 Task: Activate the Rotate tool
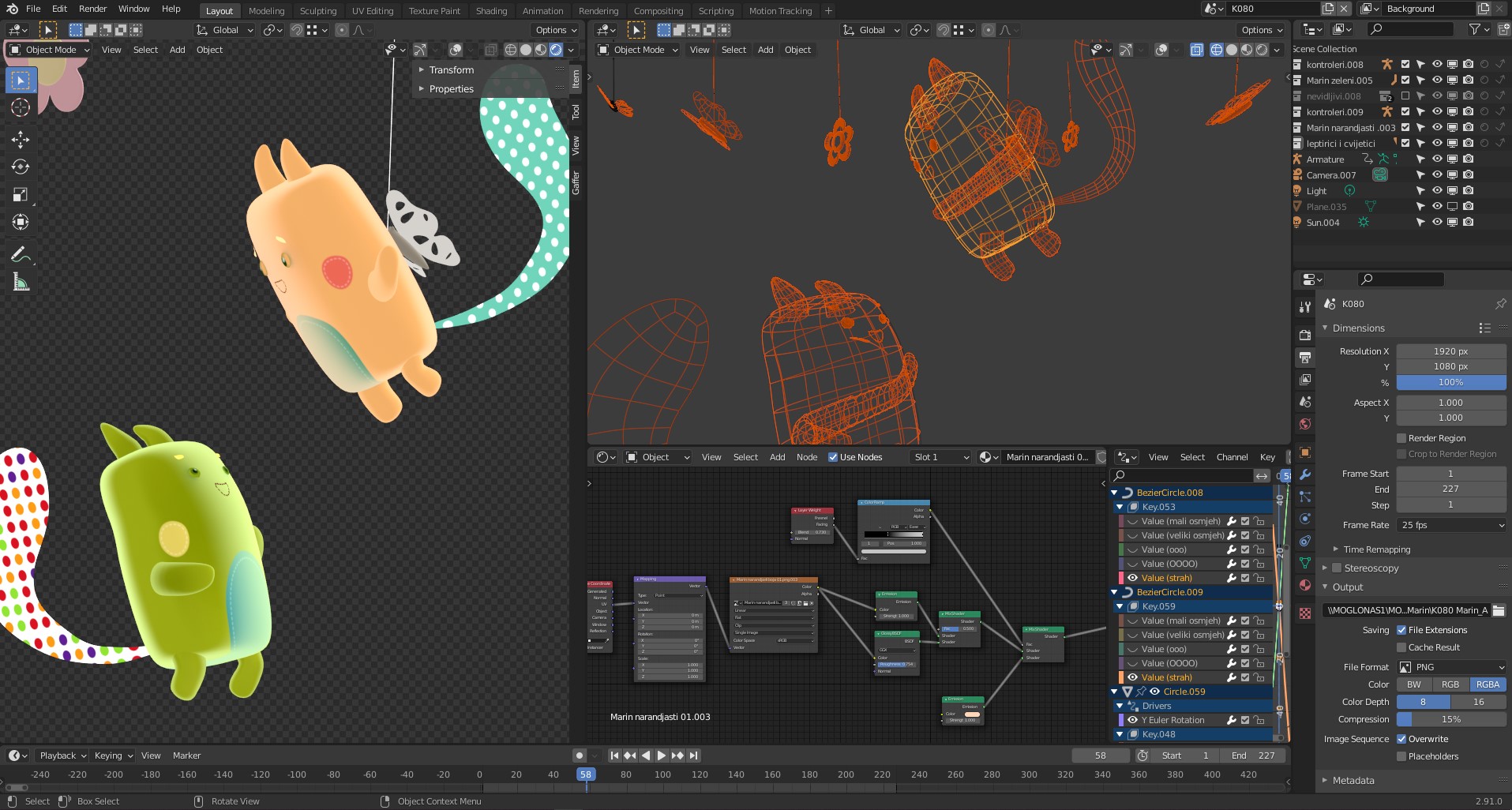coord(21,167)
